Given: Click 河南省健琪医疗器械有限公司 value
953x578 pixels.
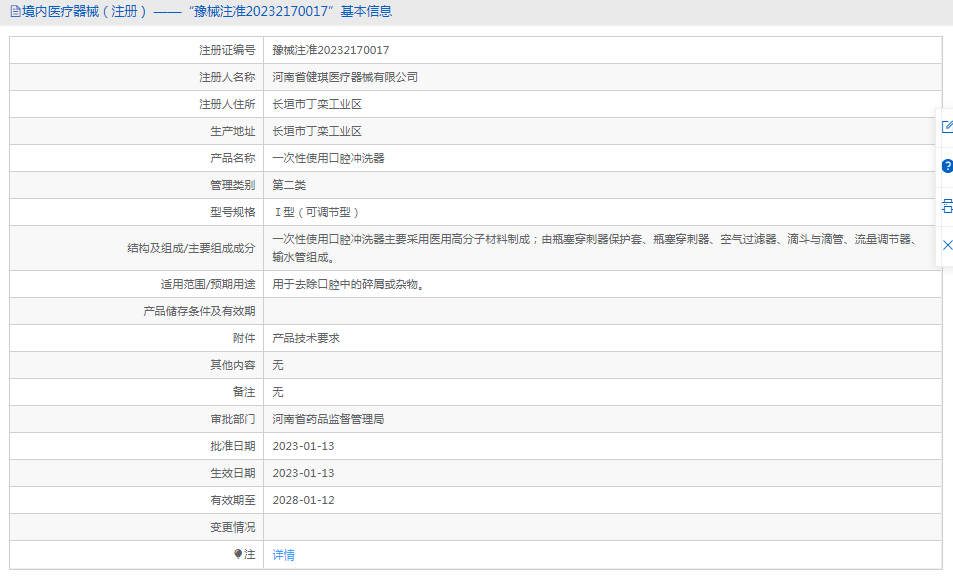Looking at the screenshot, I should 345,77.
